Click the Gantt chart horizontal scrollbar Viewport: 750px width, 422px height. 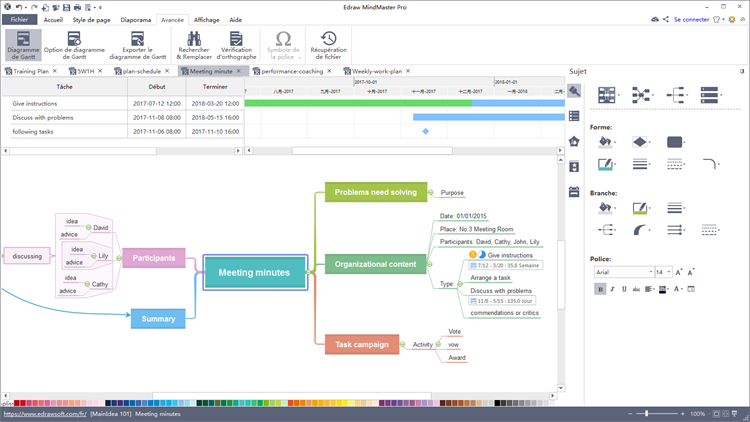(x=372, y=151)
